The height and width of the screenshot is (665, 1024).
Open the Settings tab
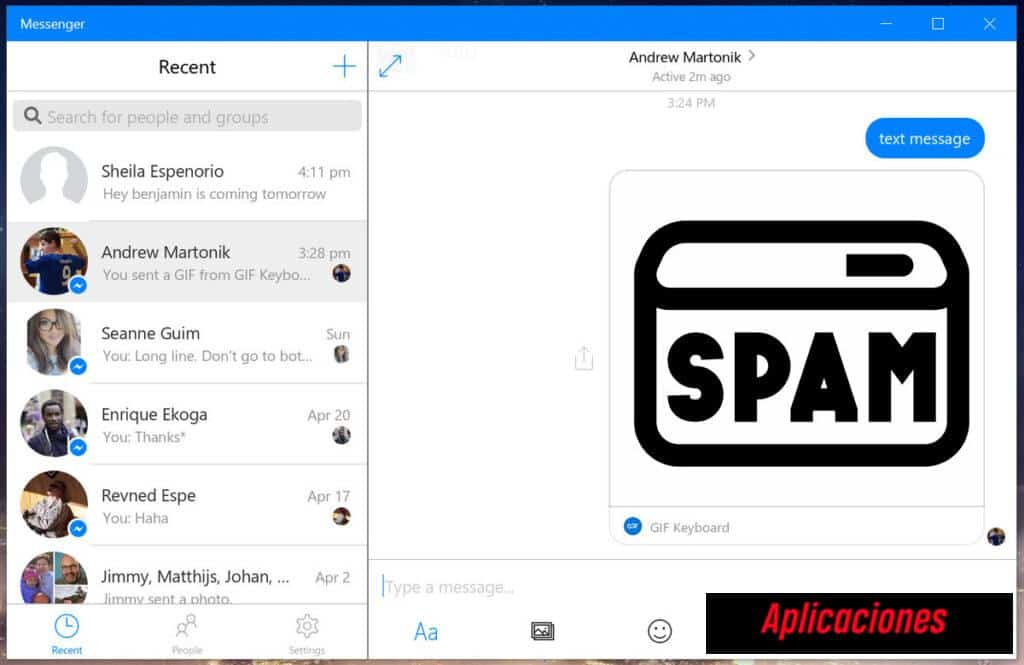tap(306, 634)
